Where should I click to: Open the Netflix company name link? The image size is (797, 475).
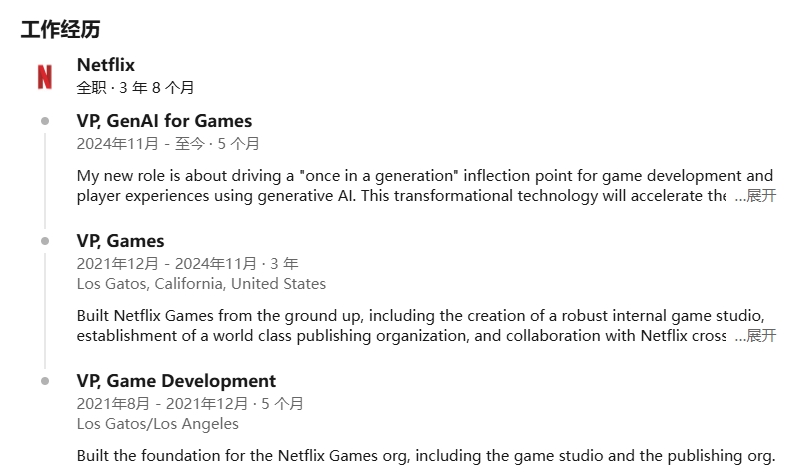106,65
